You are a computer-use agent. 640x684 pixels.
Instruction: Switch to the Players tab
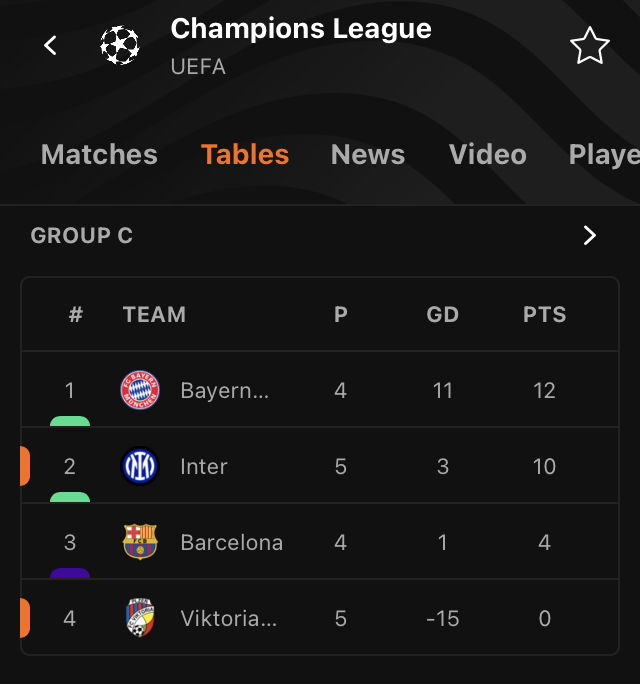coord(604,155)
